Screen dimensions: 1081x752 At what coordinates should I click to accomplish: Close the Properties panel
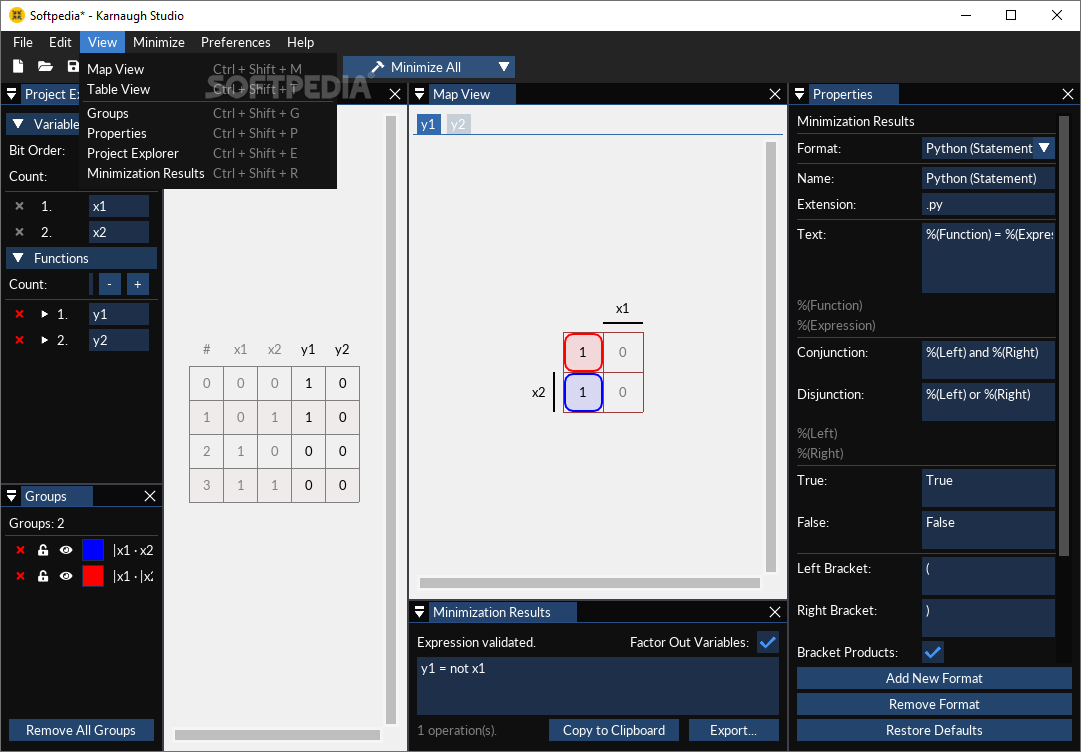(1068, 94)
